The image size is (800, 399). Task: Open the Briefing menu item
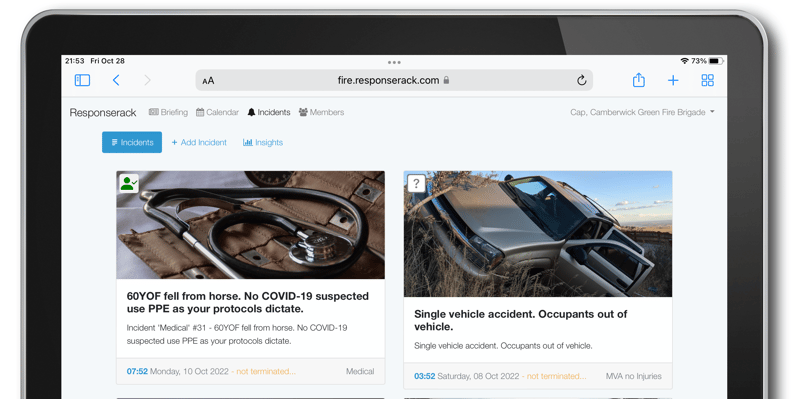168,112
